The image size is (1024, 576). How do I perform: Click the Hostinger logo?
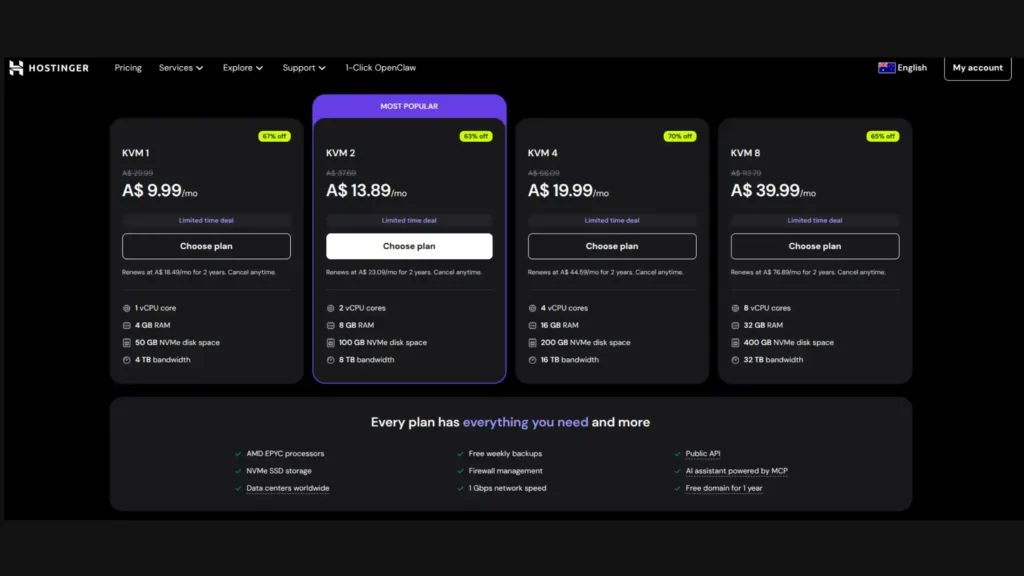pos(49,68)
